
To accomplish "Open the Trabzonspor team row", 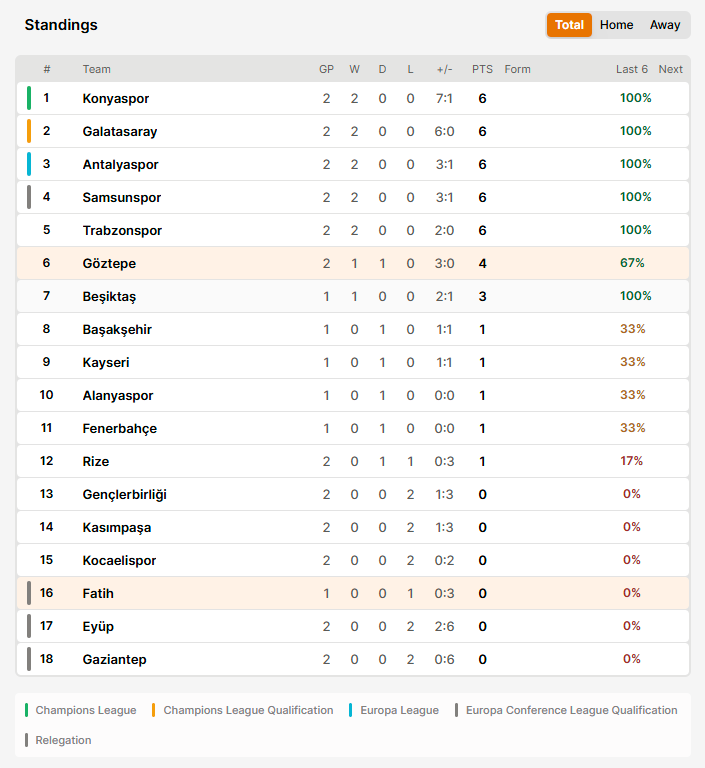I will point(353,231).
